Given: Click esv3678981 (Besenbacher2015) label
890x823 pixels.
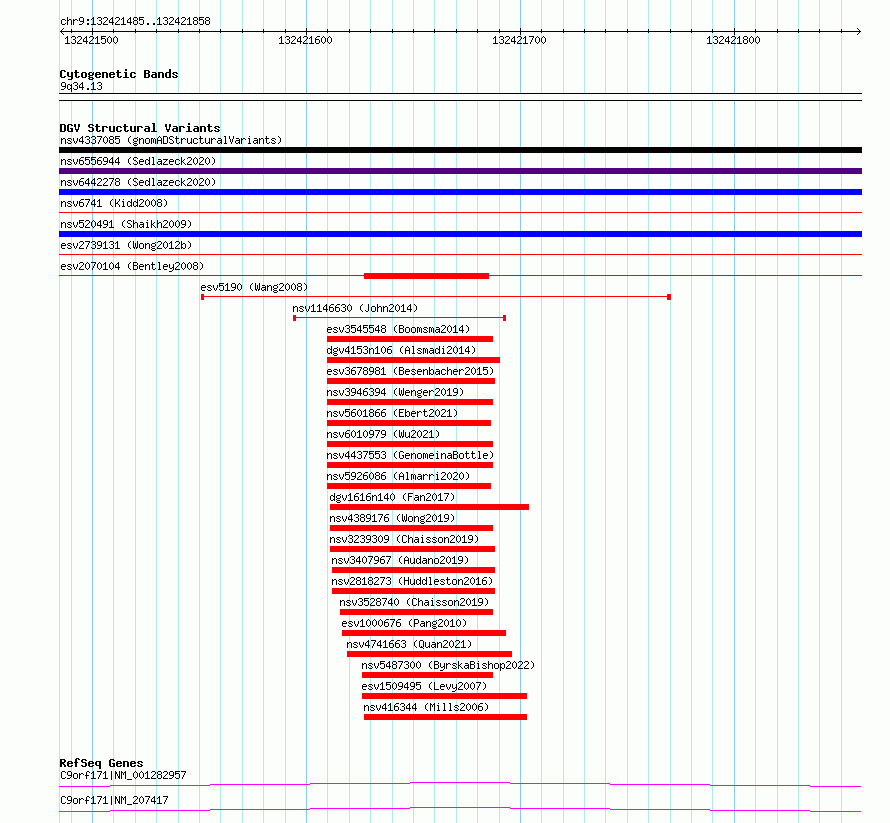Looking at the screenshot, I should (x=410, y=371).
